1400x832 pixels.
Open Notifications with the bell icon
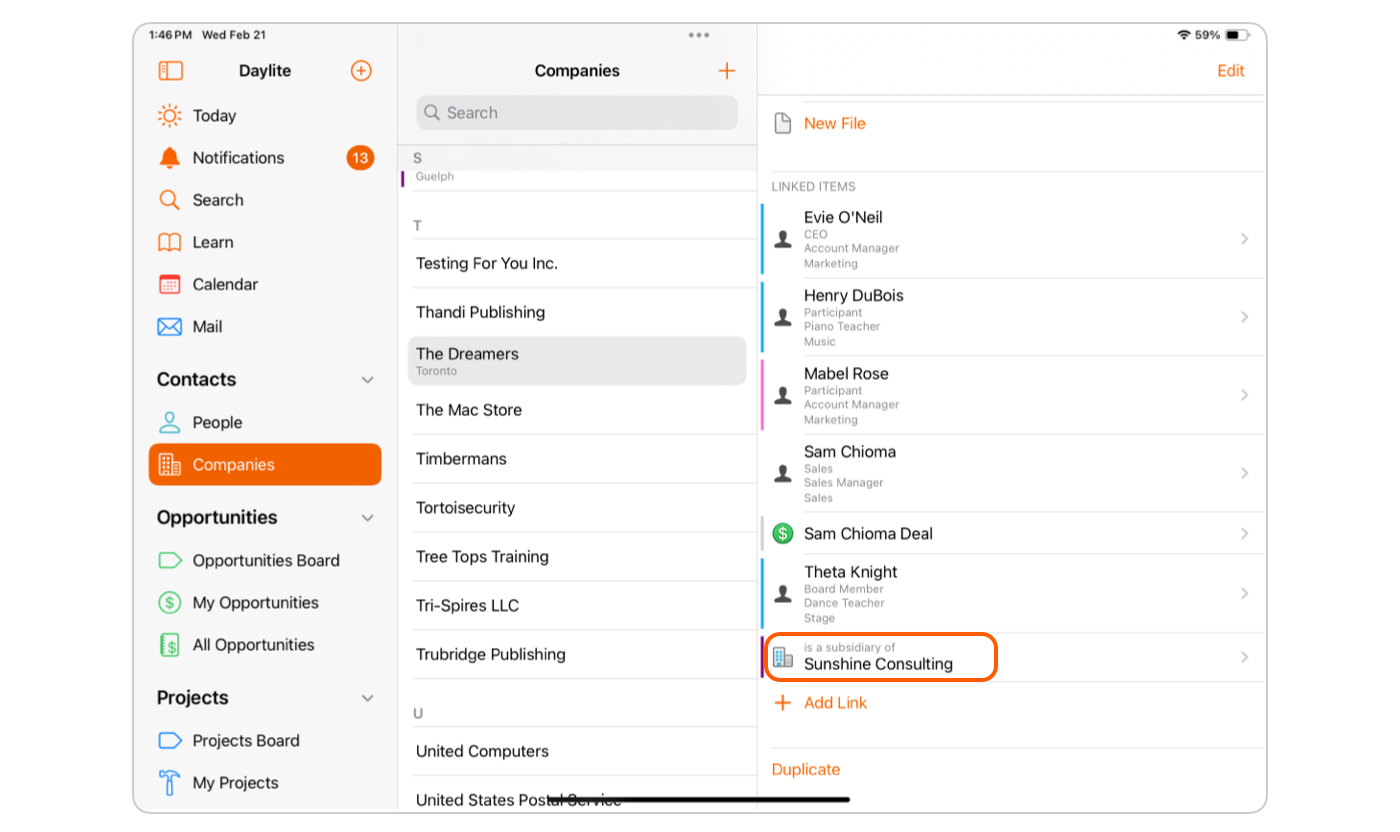(170, 158)
